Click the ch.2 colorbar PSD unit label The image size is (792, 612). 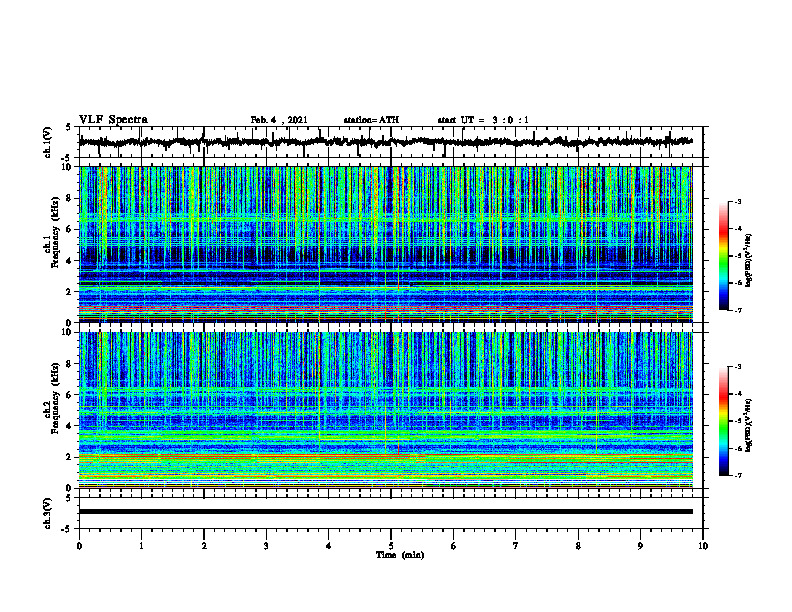[x=749, y=426]
